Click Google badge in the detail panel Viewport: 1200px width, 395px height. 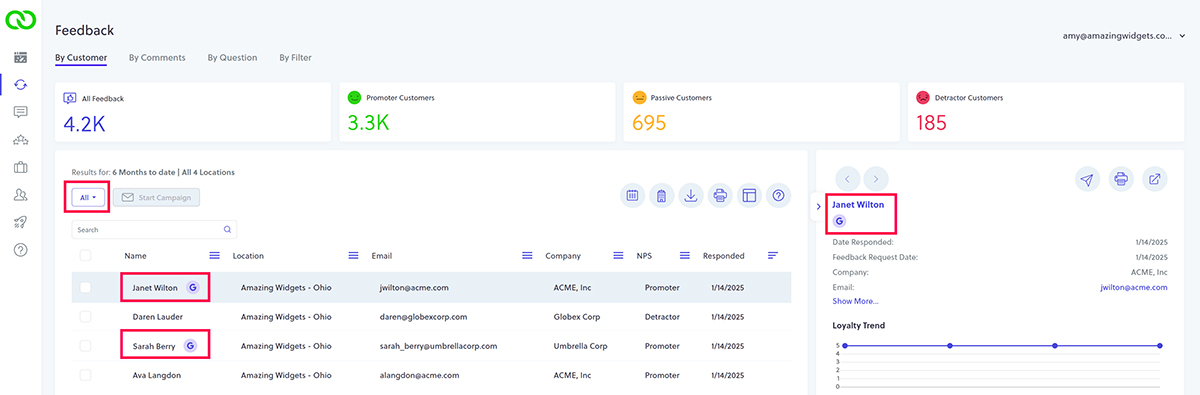click(x=840, y=220)
